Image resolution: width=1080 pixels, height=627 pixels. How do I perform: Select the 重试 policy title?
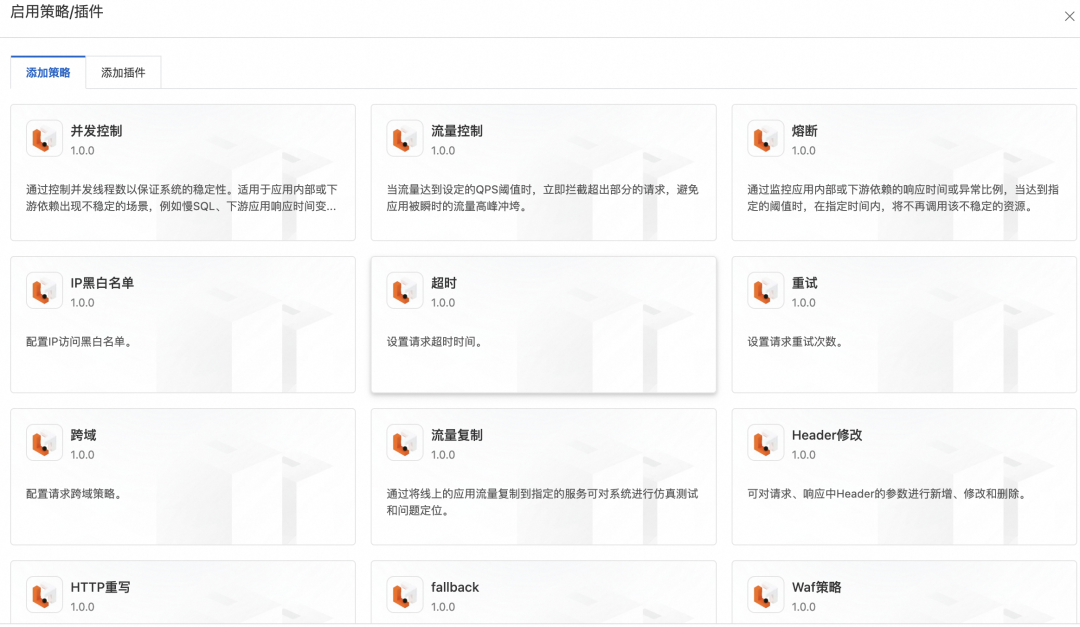tap(804, 283)
